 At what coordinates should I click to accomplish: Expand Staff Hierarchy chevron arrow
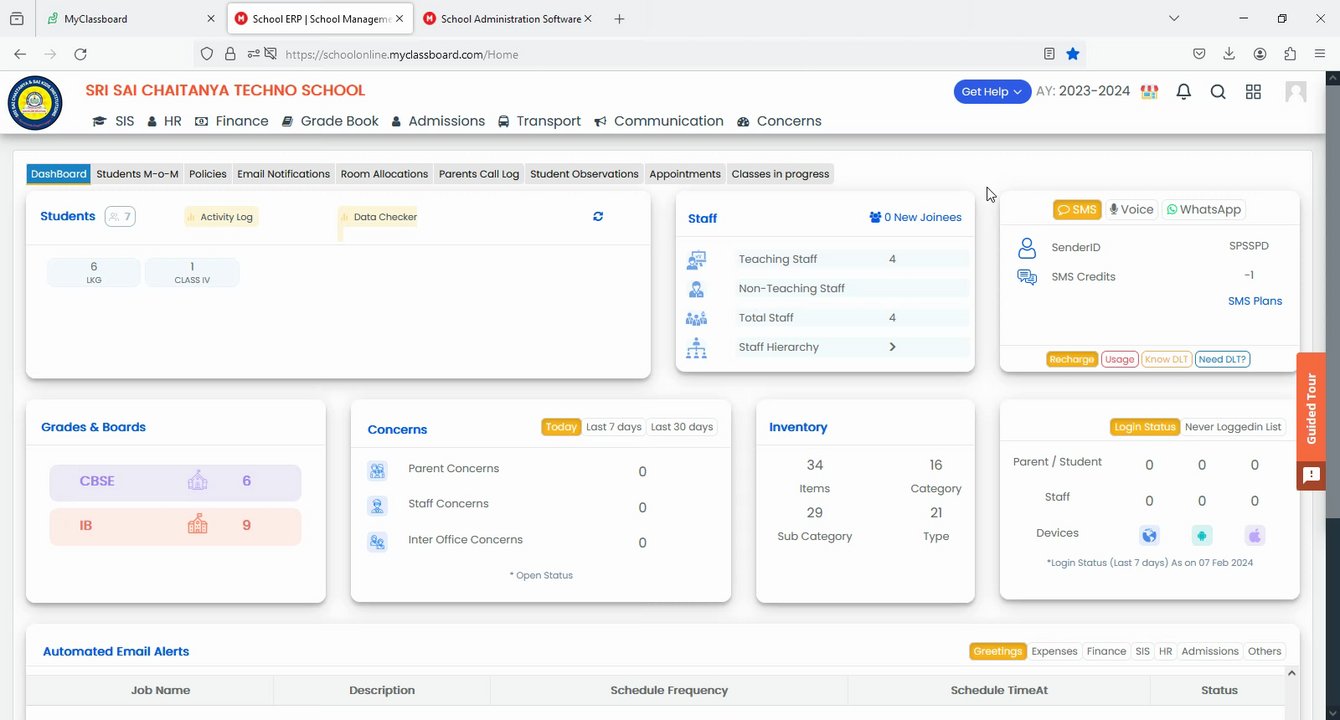point(892,347)
